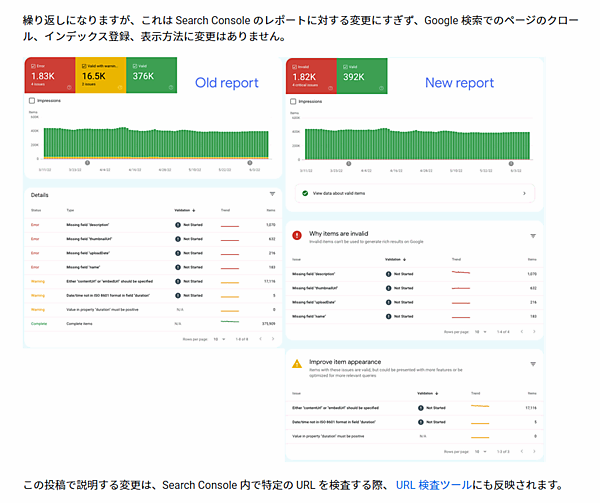Go to previous page in Why items are invalid table
Screen dimensions: 600x503
point(522,332)
